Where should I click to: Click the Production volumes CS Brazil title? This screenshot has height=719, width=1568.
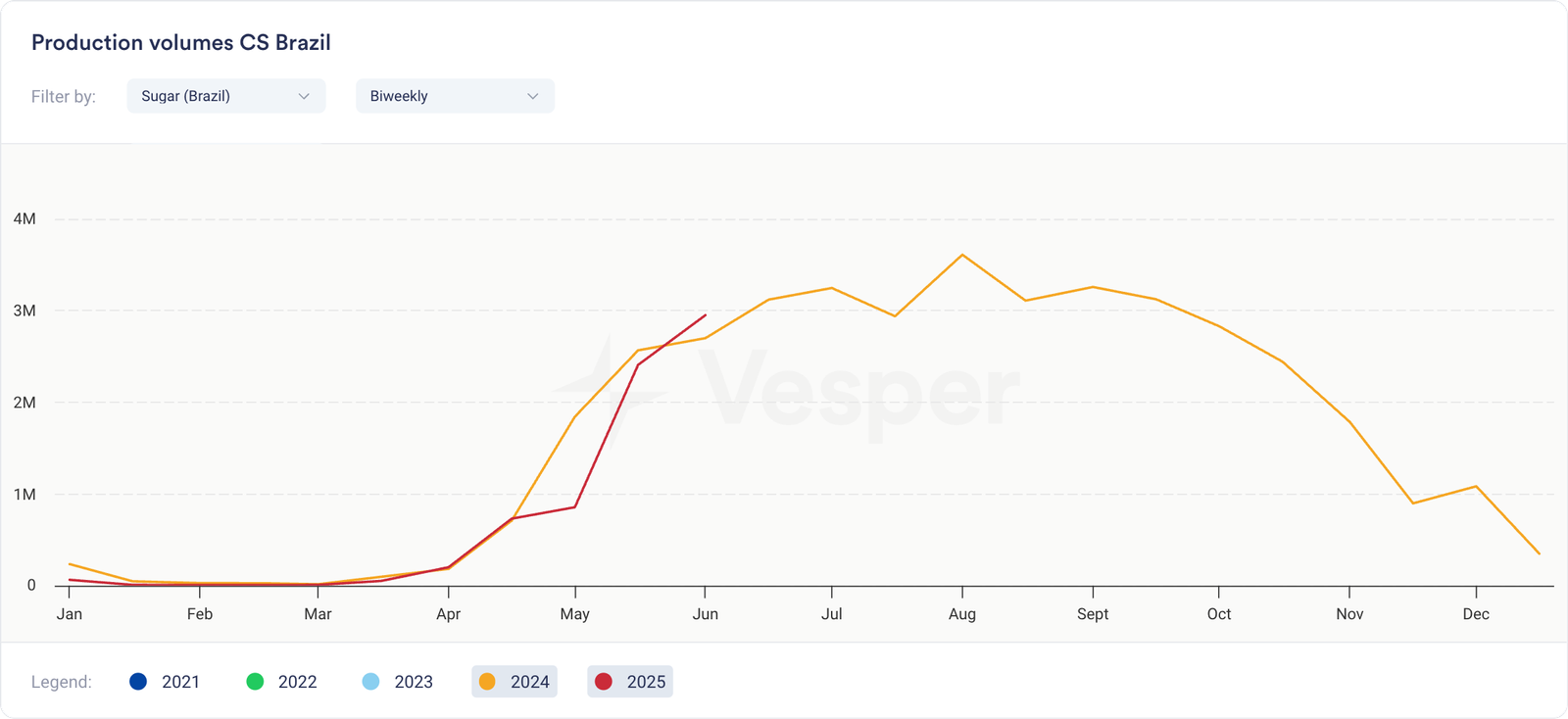click(x=181, y=42)
